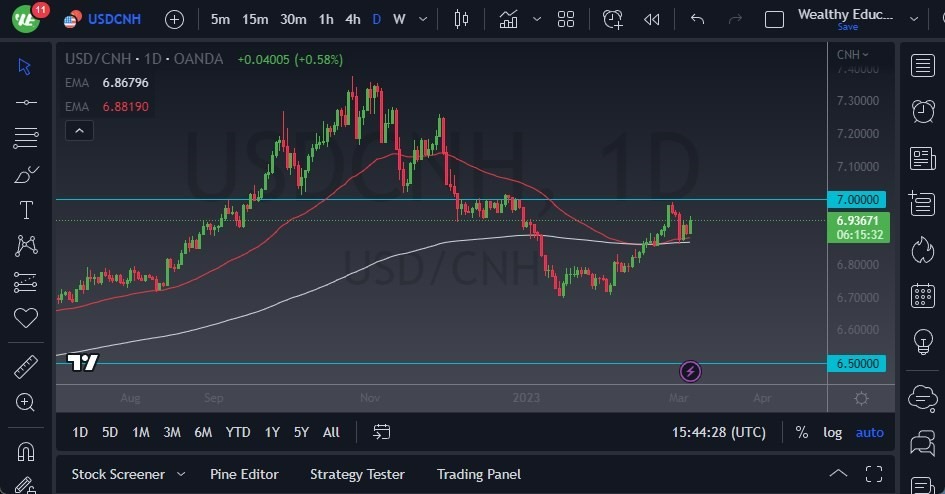Image resolution: width=945 pixels, height=494 pixels.
Task: Open the Fibonacci retracement tools
Action: click(x=26, y=138)
